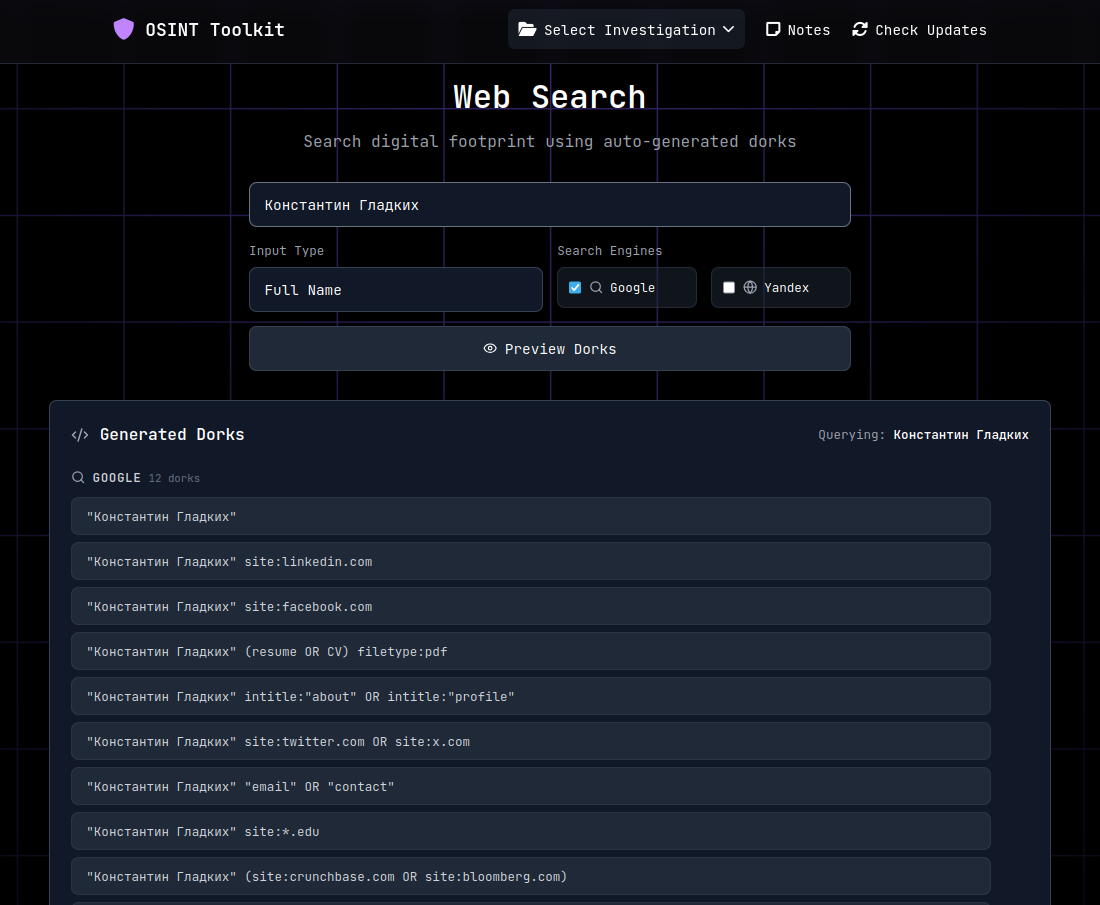Open the Input Type dropdown showing Full Name
The image size is (1100, 905).
(x=396, y=289)
